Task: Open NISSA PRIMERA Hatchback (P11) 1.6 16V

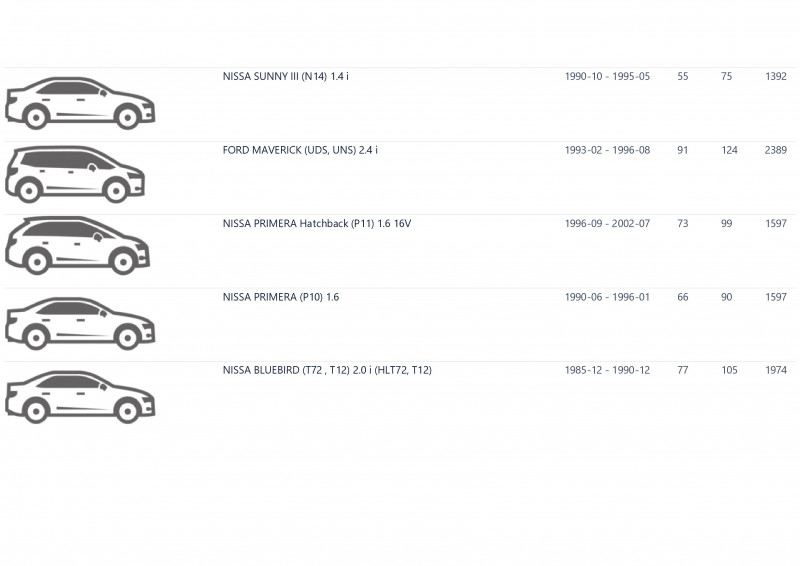Action: pos(317,224)
